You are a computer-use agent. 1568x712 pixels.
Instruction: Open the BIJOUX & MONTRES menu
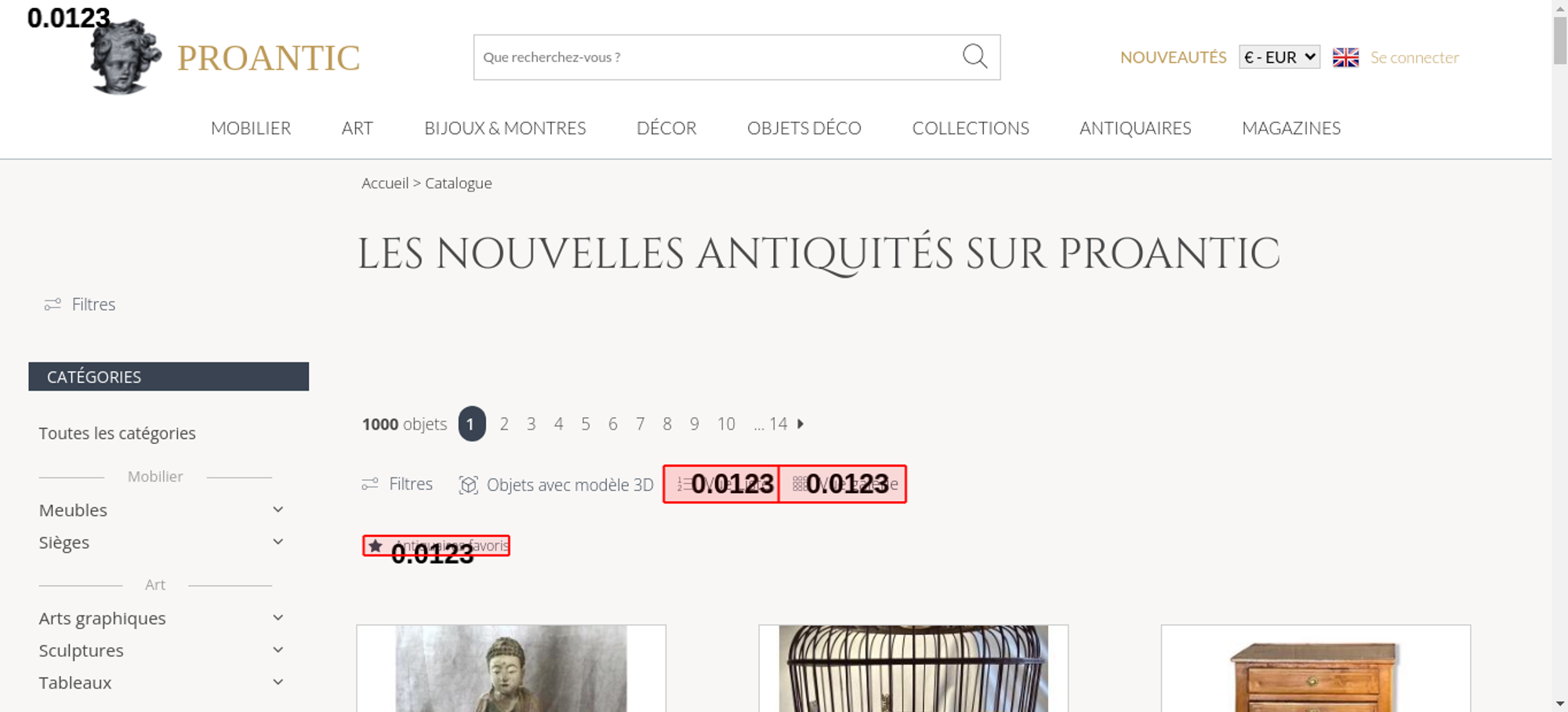(x=505, y=128)
